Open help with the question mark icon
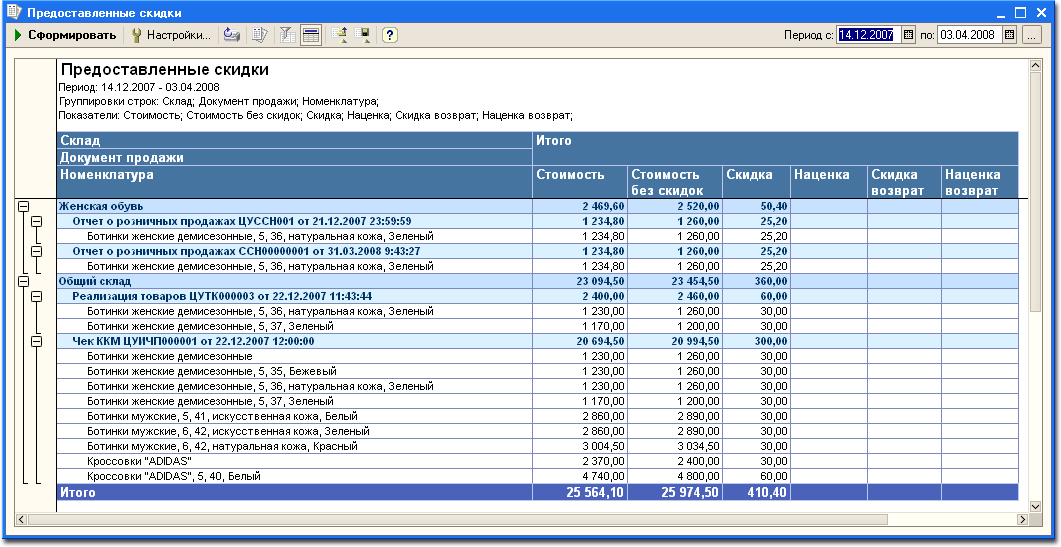Screen dimensions: 1061x547 (x=389, y=35)
